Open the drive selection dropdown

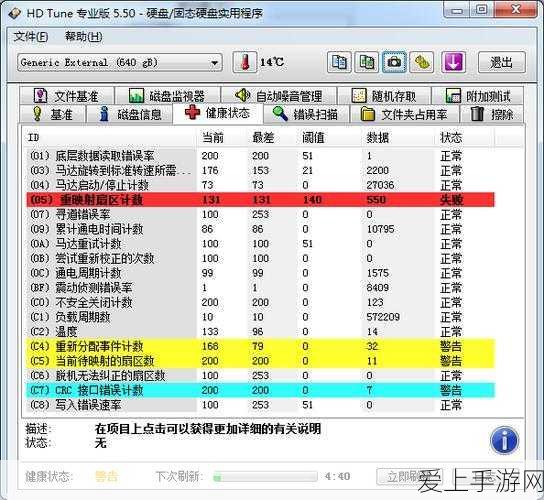(x=120, y=63)
